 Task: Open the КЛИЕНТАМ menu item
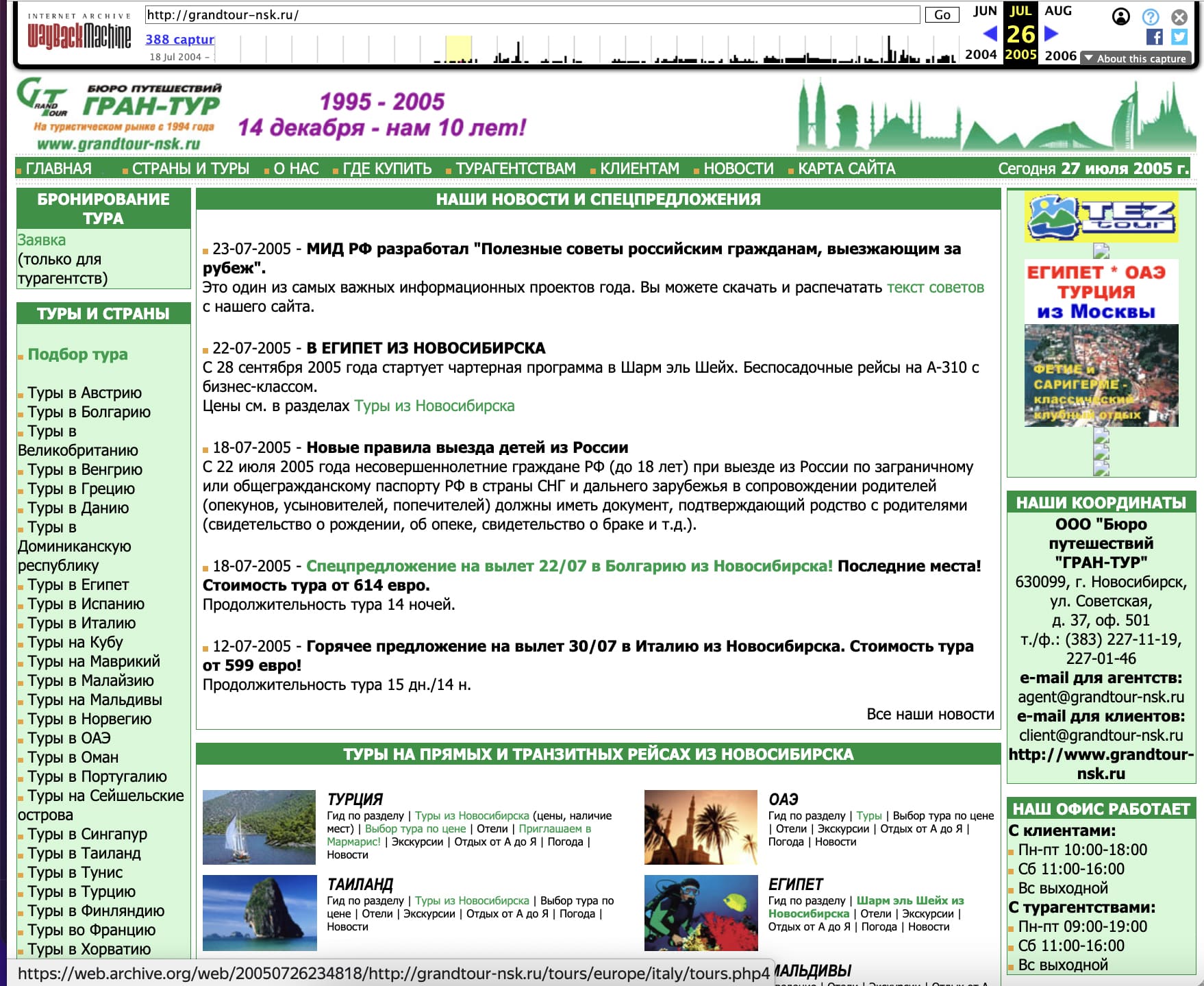(640, 168)
